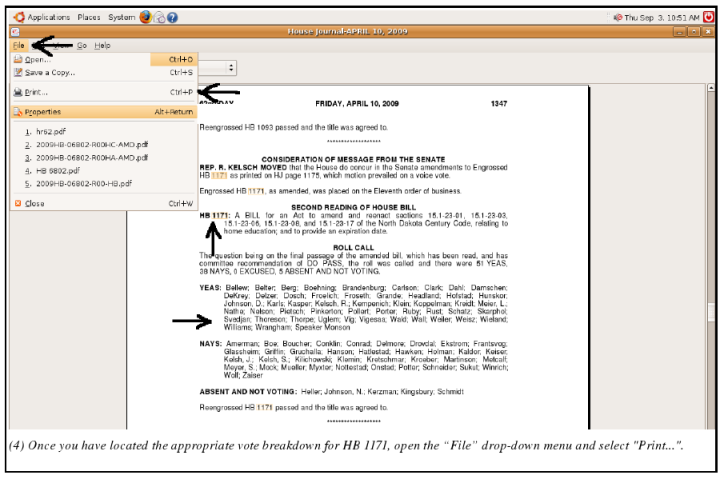Click the Firefox icon in top panel
Screen dimensions: 724x480
click(x=146, y=17)
